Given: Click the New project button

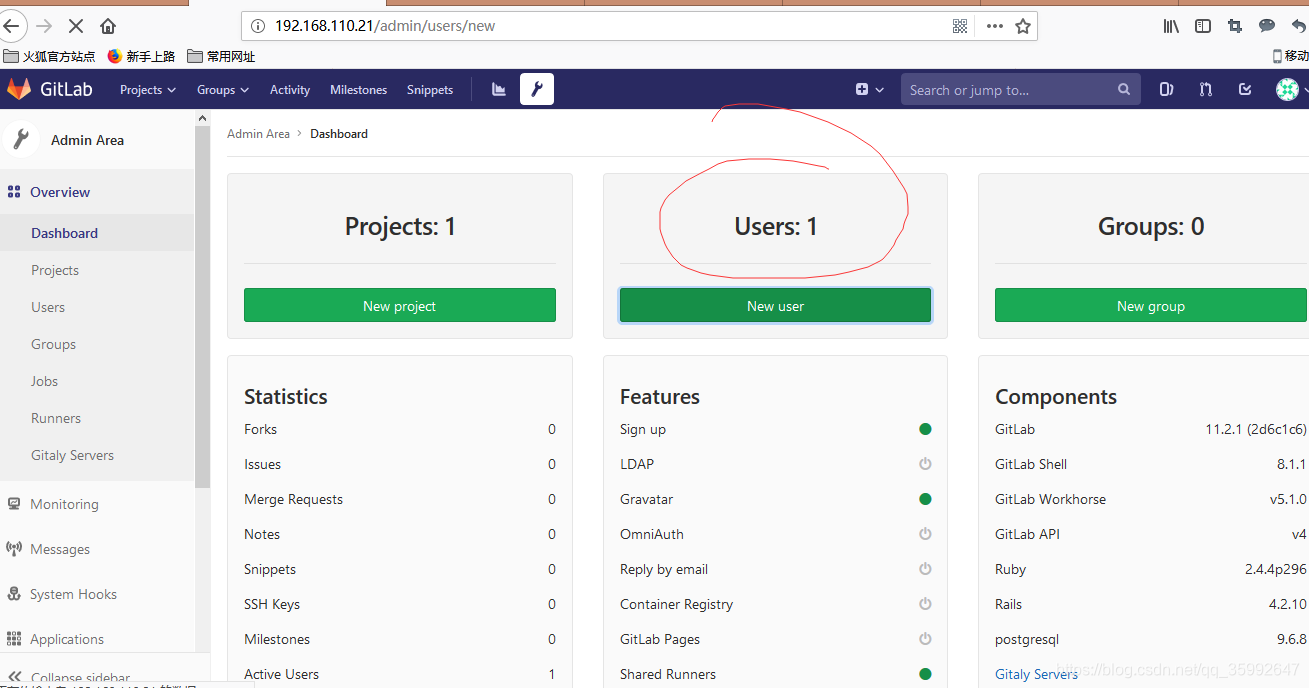Looking at the screenshot, I should click(x=400, y=305).
